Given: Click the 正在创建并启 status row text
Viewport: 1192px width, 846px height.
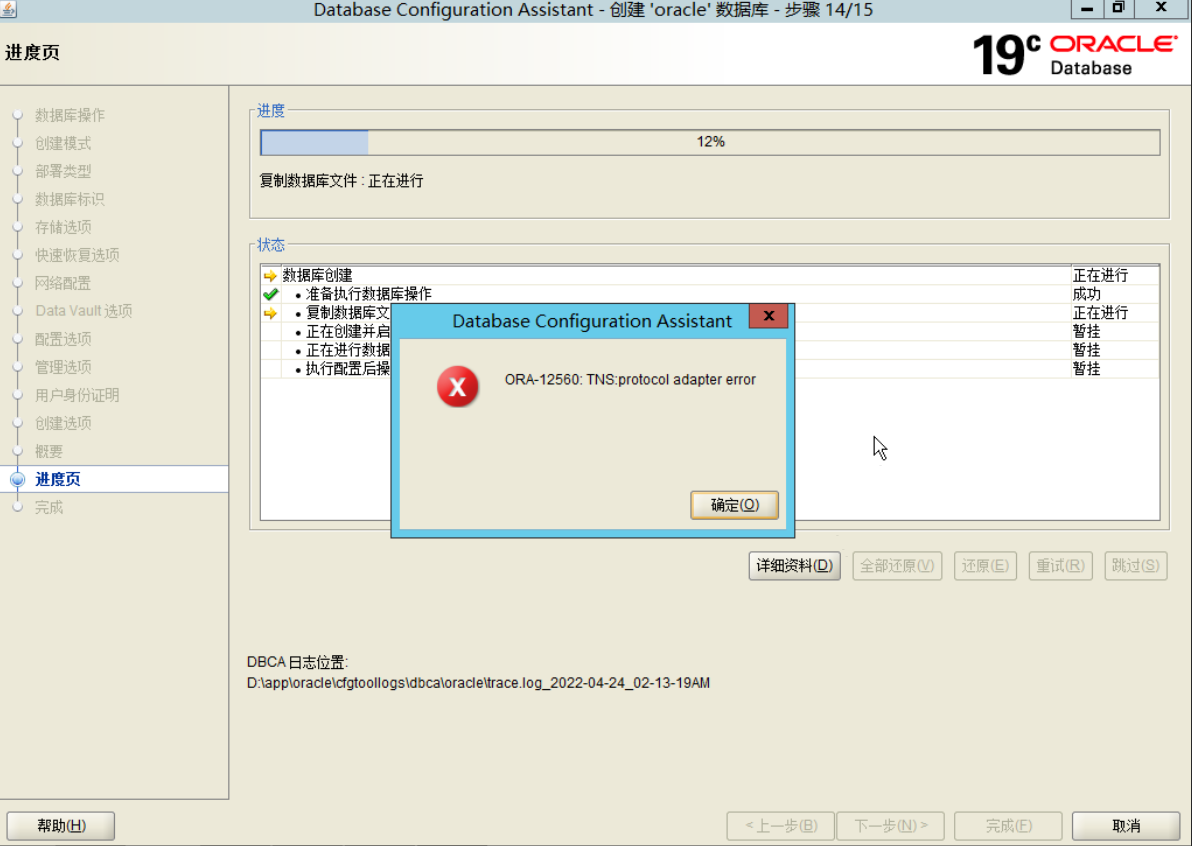Looking at the screenshot, I should [x=347, y=331].
